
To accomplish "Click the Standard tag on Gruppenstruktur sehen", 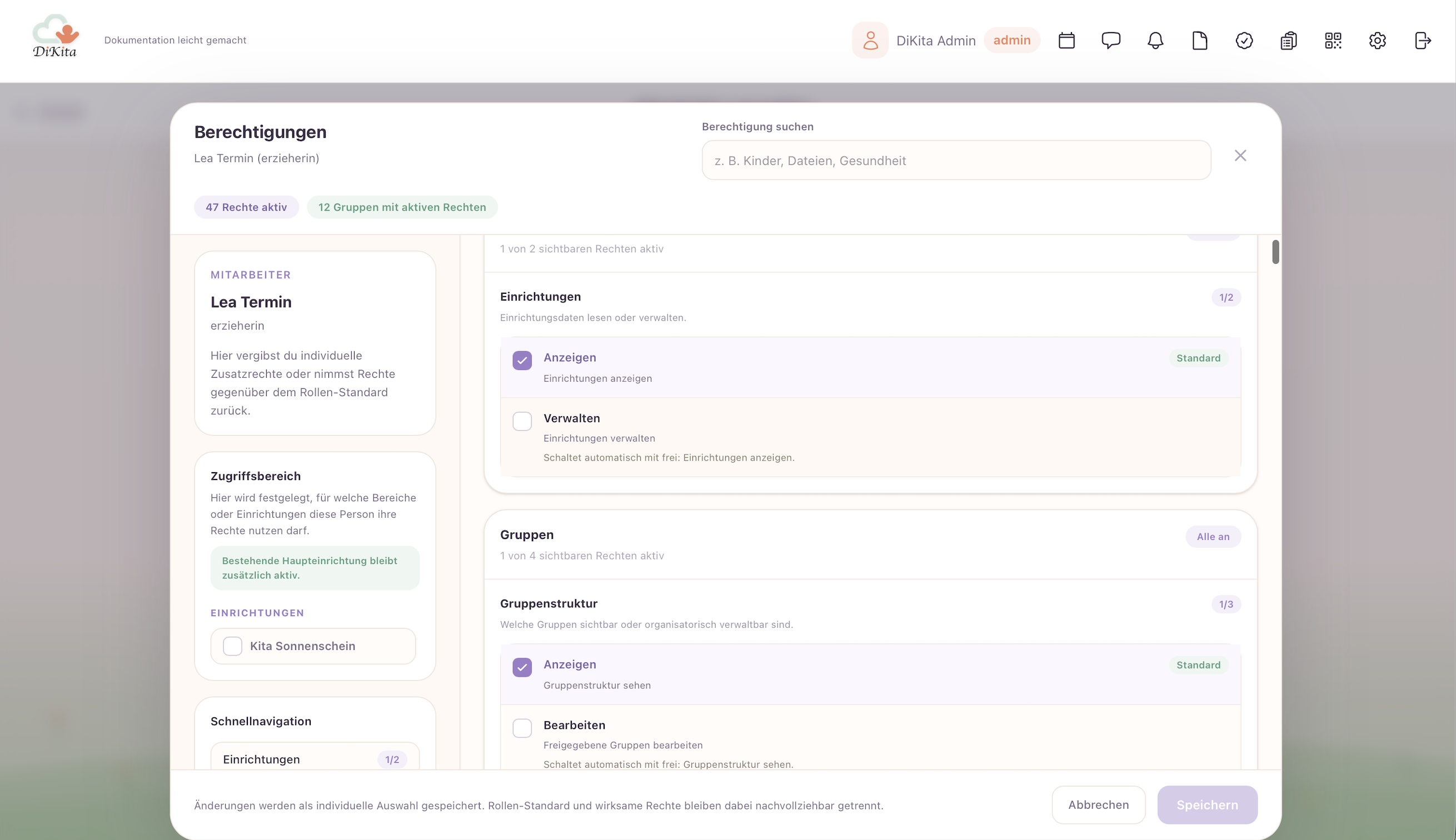I will point(1199,665).
